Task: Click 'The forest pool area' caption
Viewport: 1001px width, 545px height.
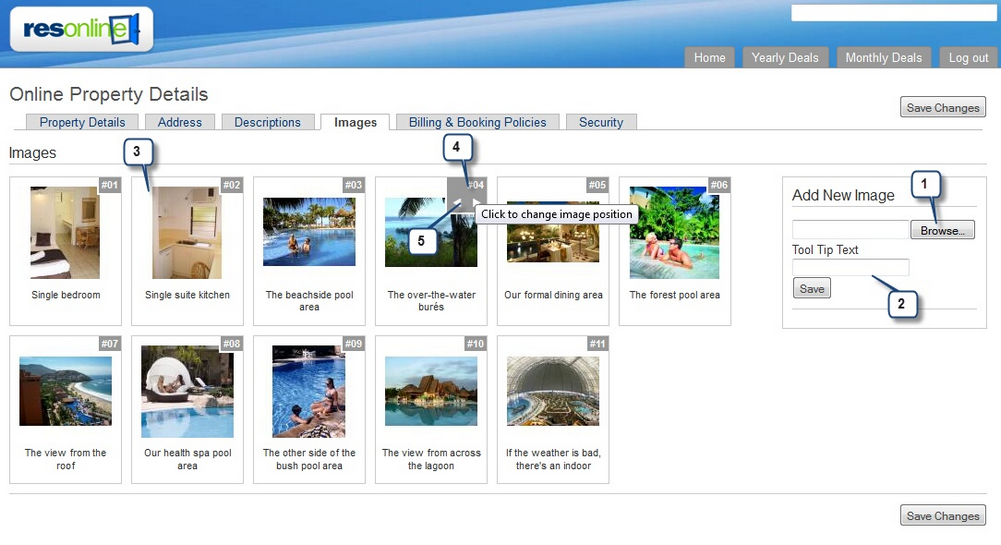Action: coord(675,295)
